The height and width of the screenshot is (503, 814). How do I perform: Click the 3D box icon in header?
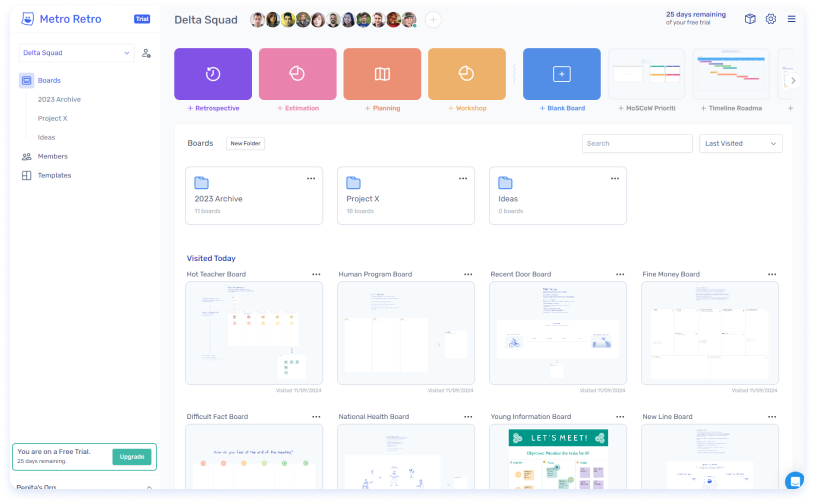click(x=750, y=19)
